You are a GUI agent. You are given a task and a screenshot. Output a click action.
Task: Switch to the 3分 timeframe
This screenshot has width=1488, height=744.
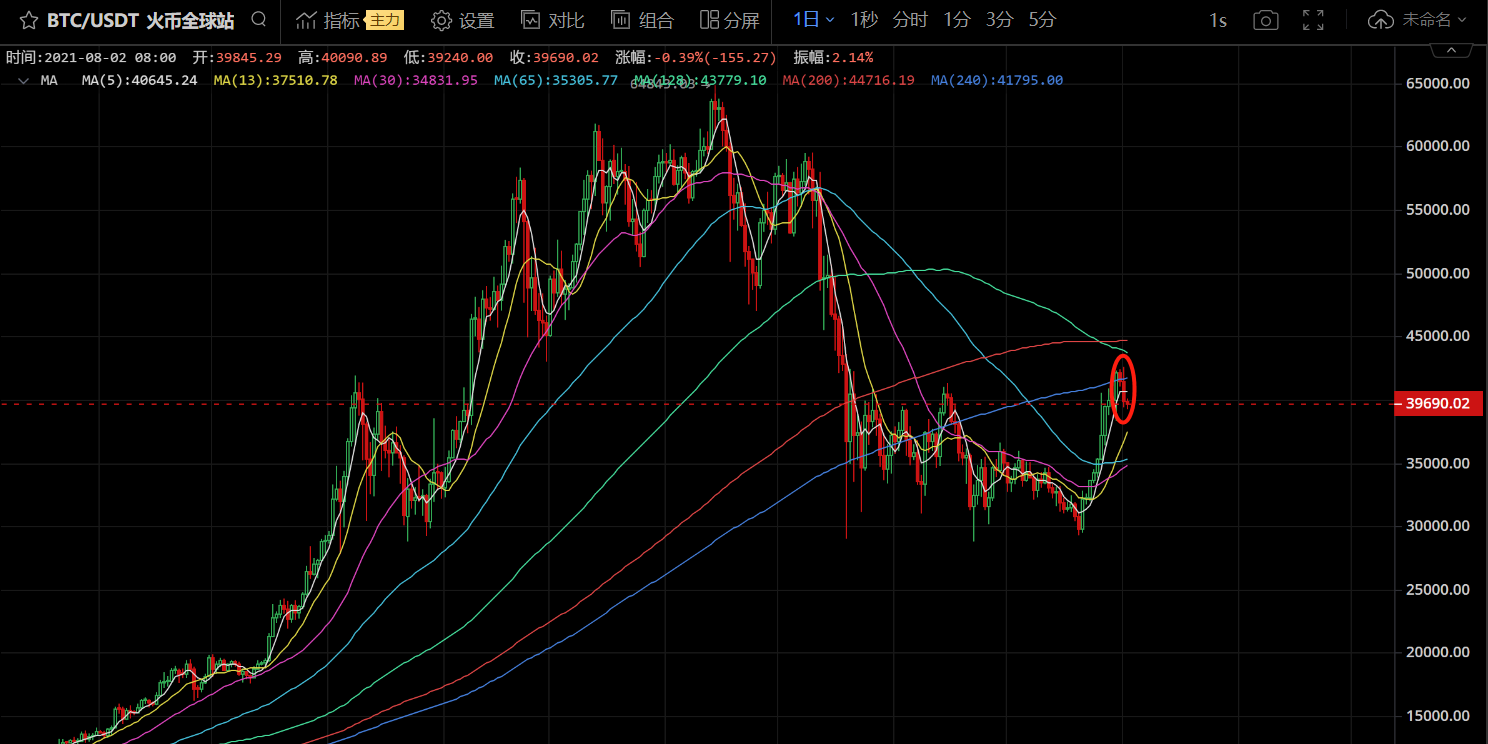click(x=999, y=19)
